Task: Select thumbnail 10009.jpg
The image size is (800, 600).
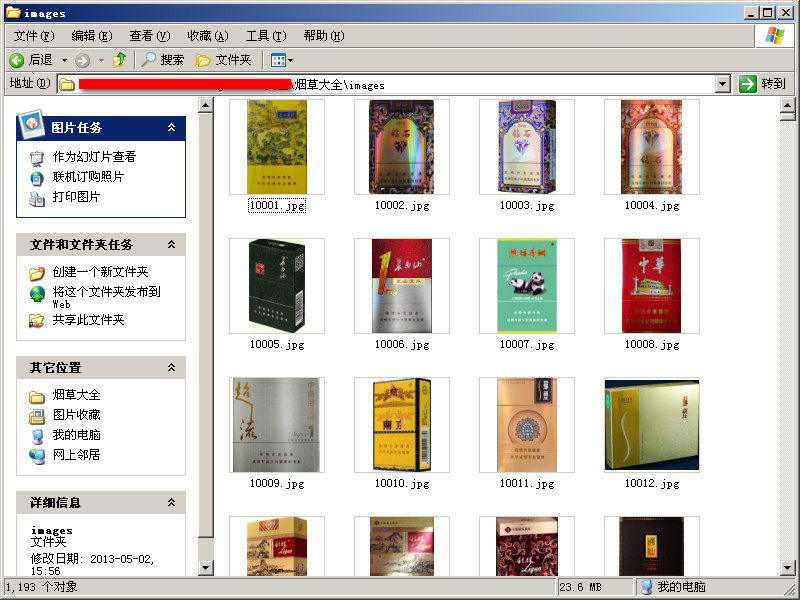Action: click(277, 425)
